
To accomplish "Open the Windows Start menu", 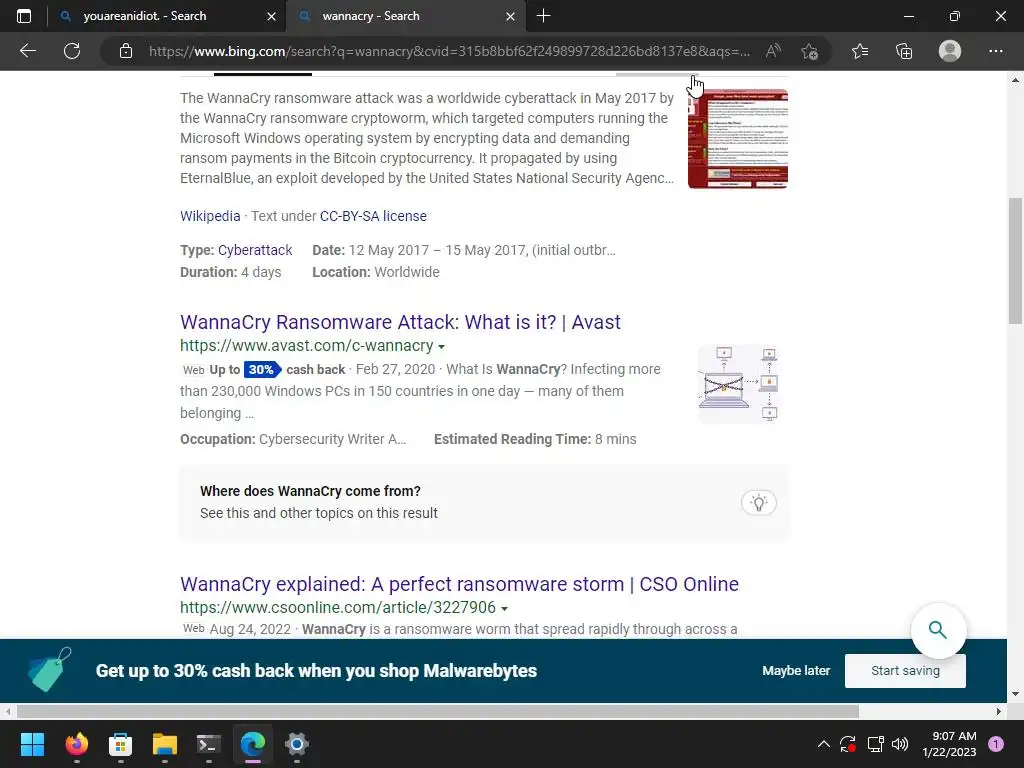I will click(32, 744).
